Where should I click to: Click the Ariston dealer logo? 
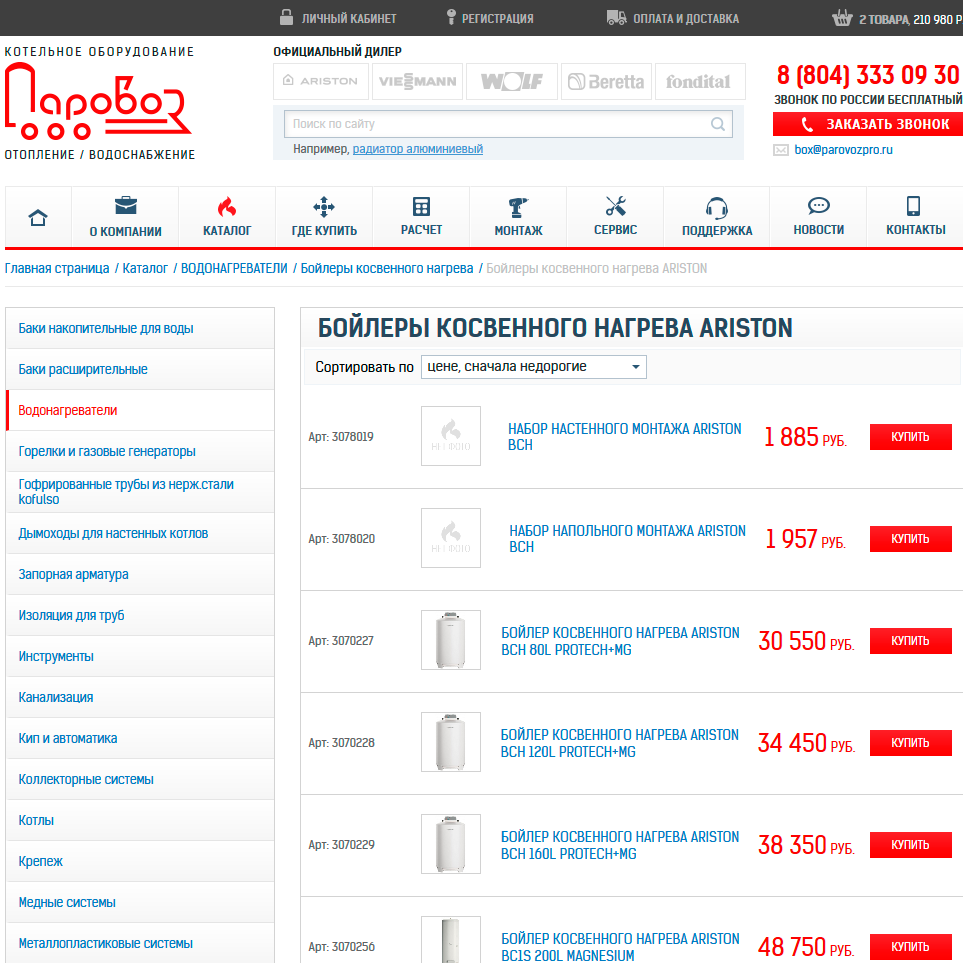321,81
